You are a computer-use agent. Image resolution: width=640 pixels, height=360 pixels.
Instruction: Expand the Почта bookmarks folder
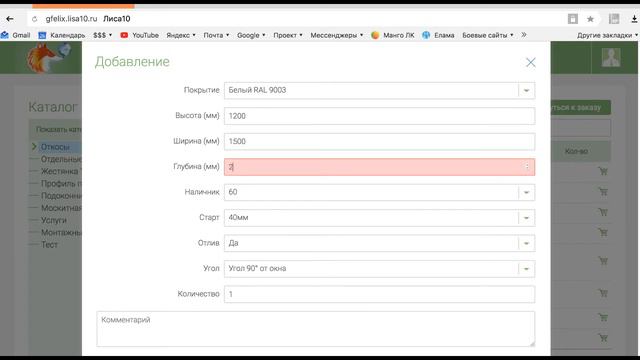point(216,35)
